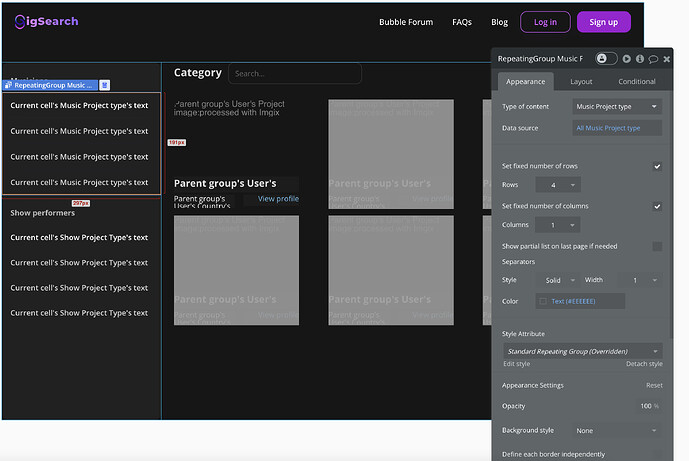Open Blog nav link
This screenshot has width=689, height=461.
click(499, 22)
